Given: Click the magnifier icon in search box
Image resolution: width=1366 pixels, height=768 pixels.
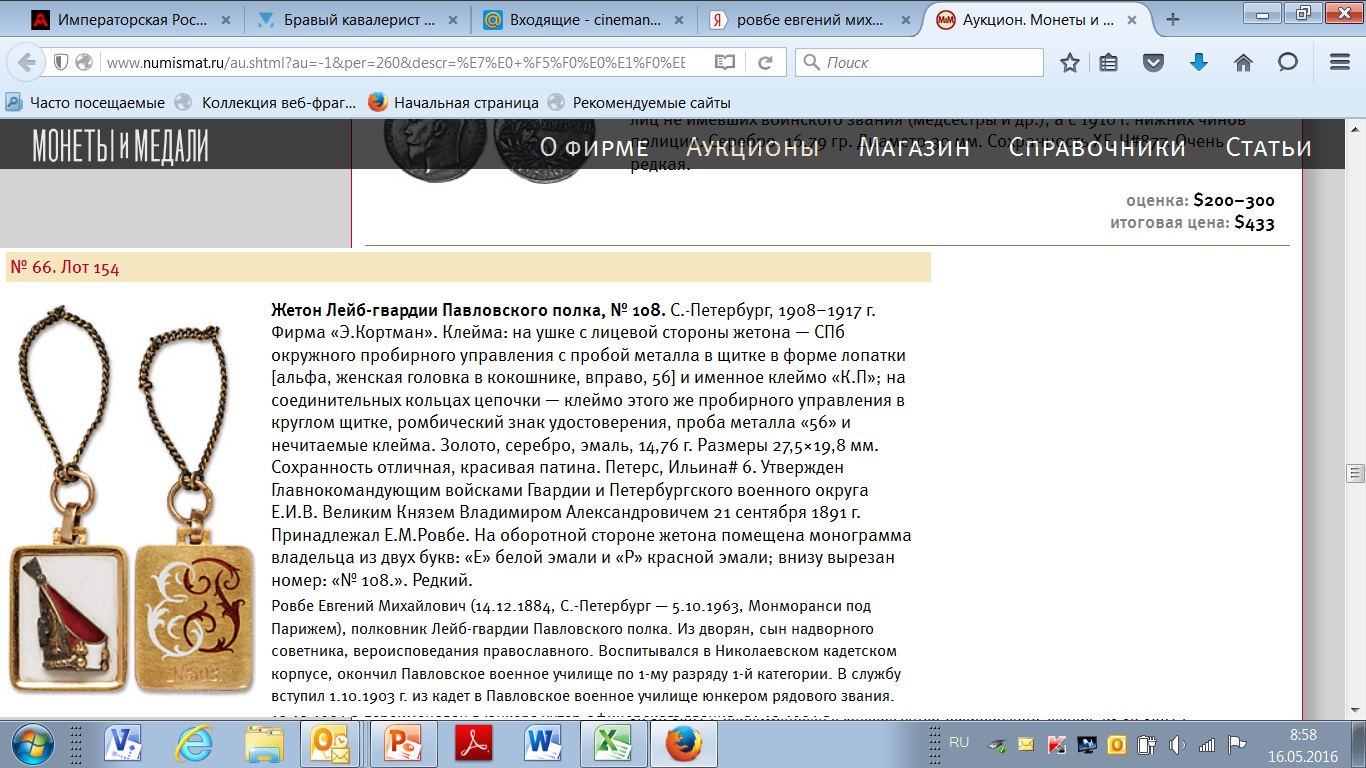Looking at the screenshot, I should coord(811,62).
